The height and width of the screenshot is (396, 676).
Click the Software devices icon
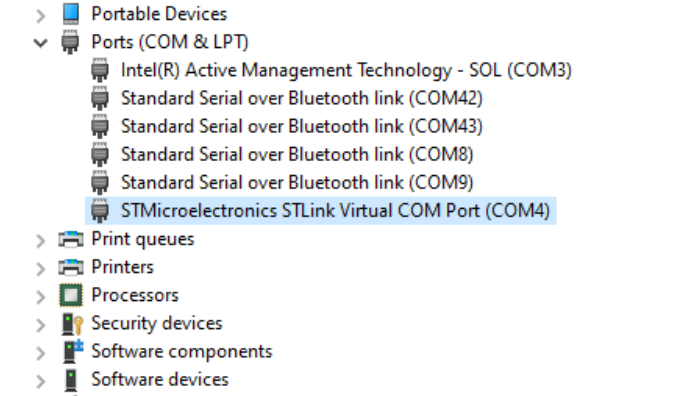(x=71, y=380)
